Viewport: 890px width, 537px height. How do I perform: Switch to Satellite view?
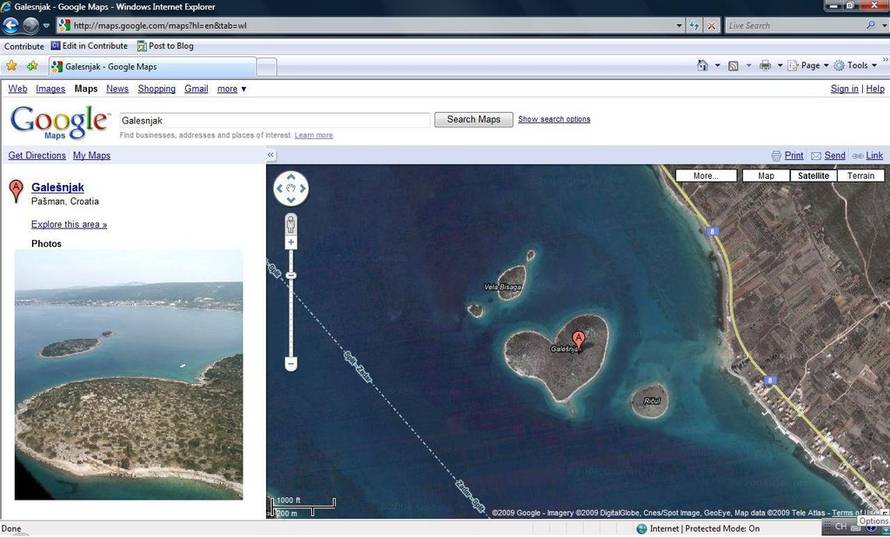[x=813, y=176]
